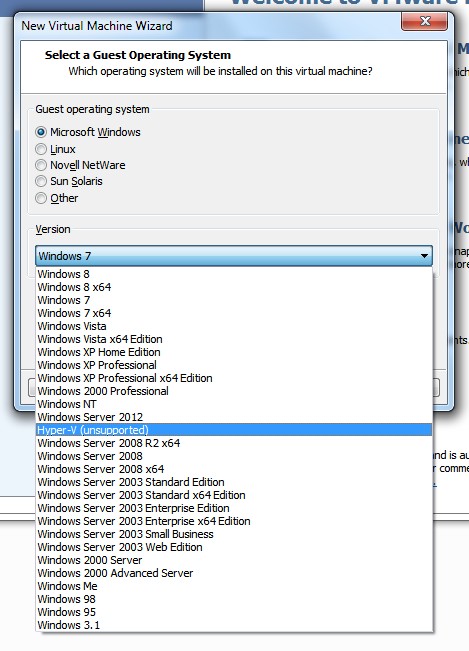Select Windows 7 x64 version
This screenshot has height=651, width=469.
tap(234, 313)
